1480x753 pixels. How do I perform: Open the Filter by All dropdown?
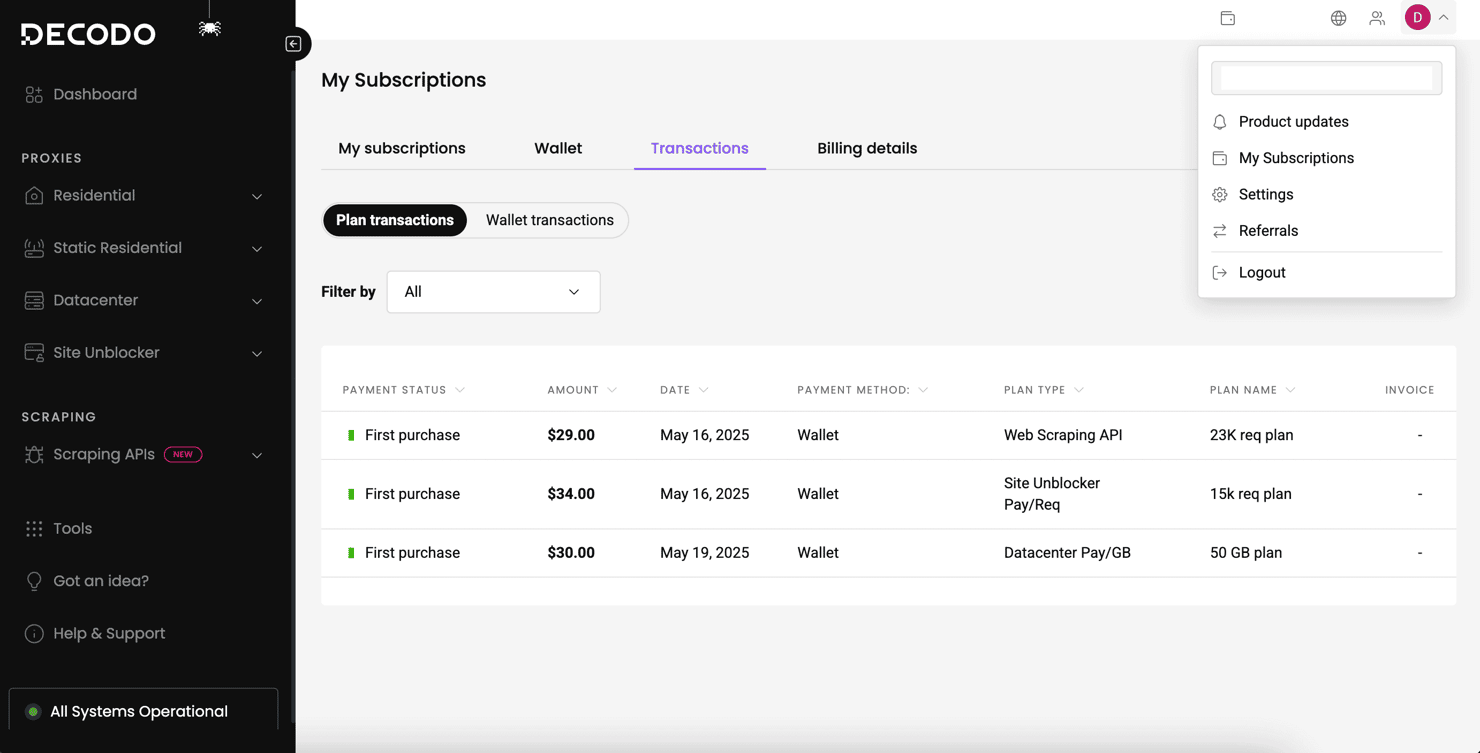point(493,292)
